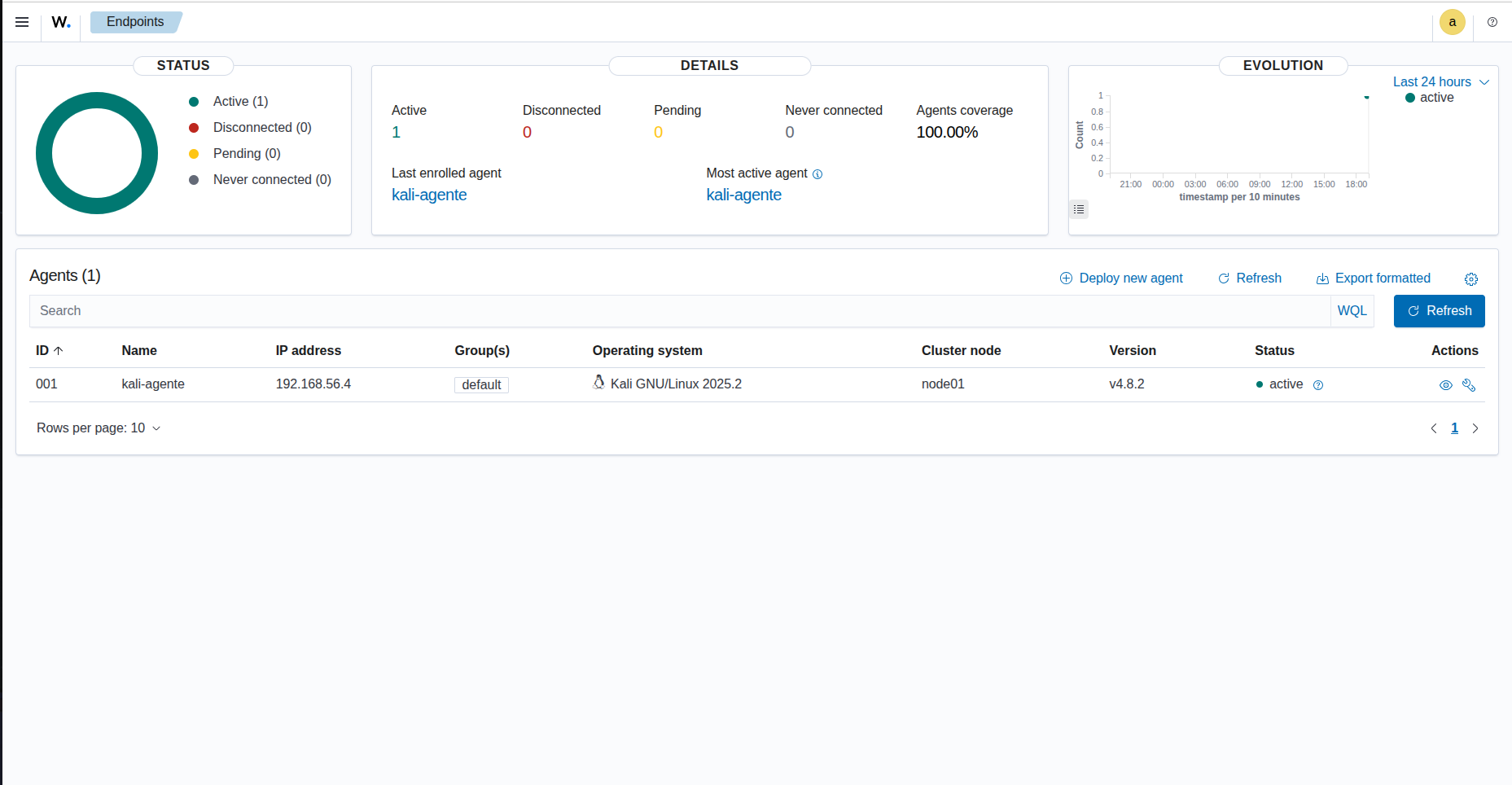Go to the next page arrow
The height and width of the screenshot is (785, 1512).
(1475, 428)
